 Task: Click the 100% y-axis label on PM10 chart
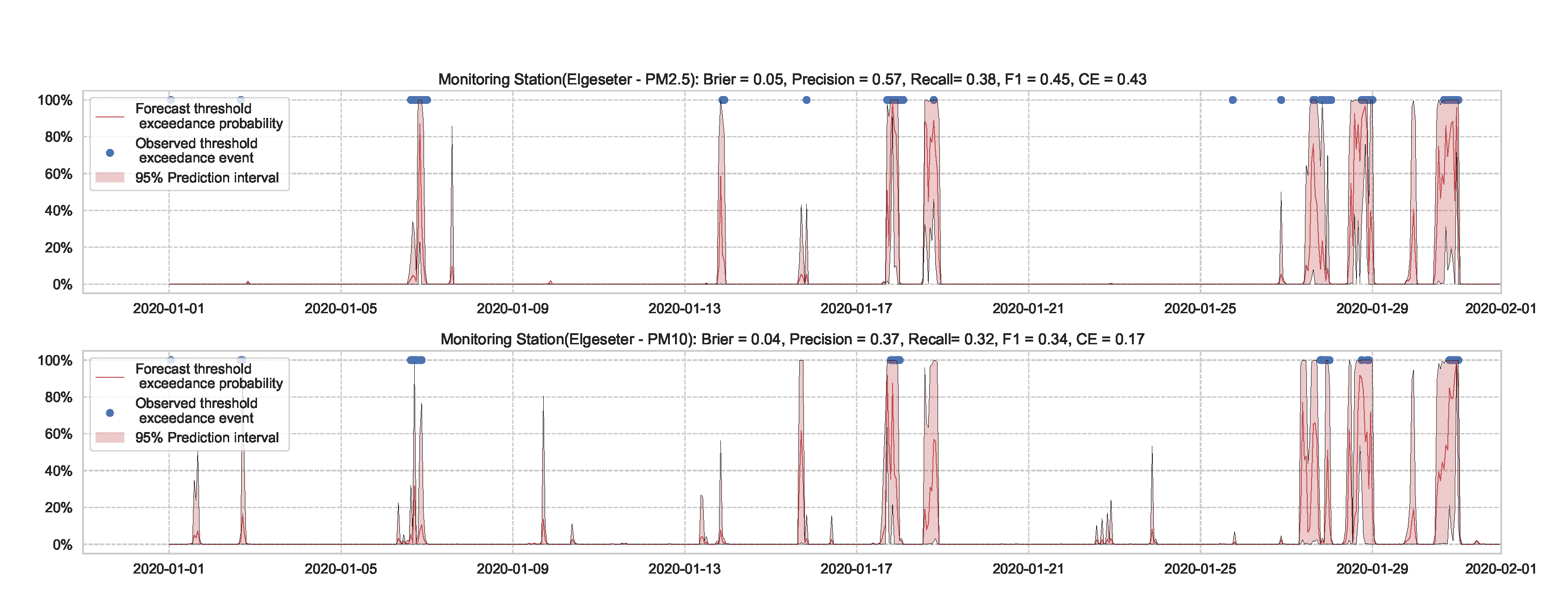pyautogui.click(x=55, y=361)
